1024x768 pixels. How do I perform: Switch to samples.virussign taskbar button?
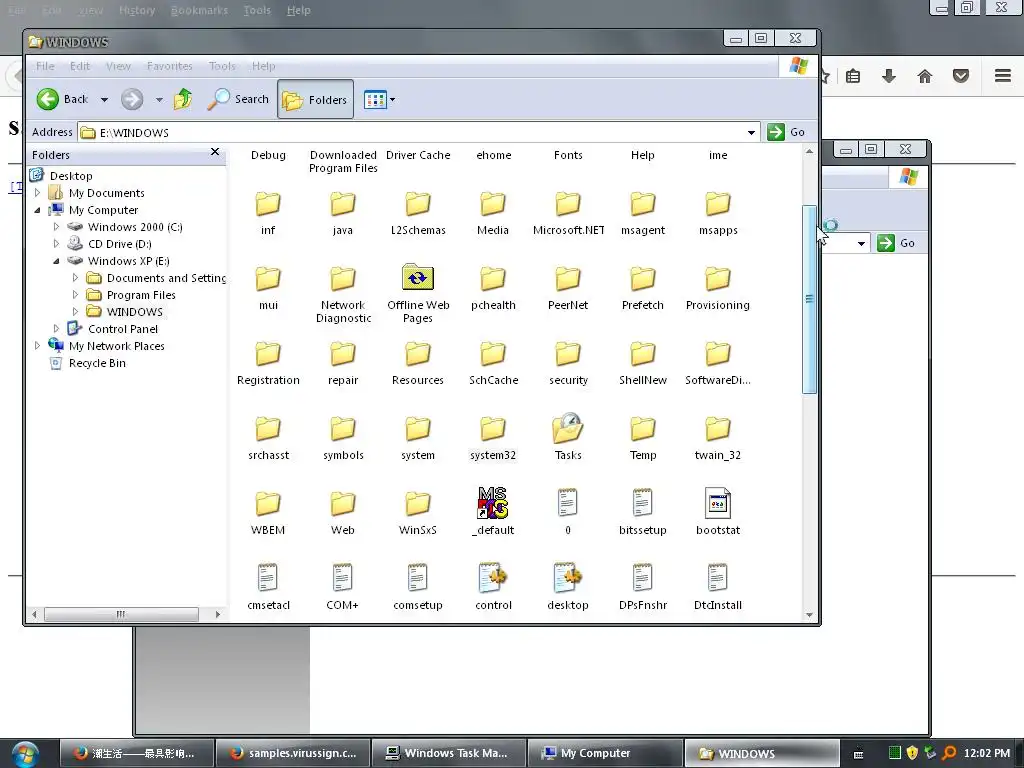pos(293,753)
